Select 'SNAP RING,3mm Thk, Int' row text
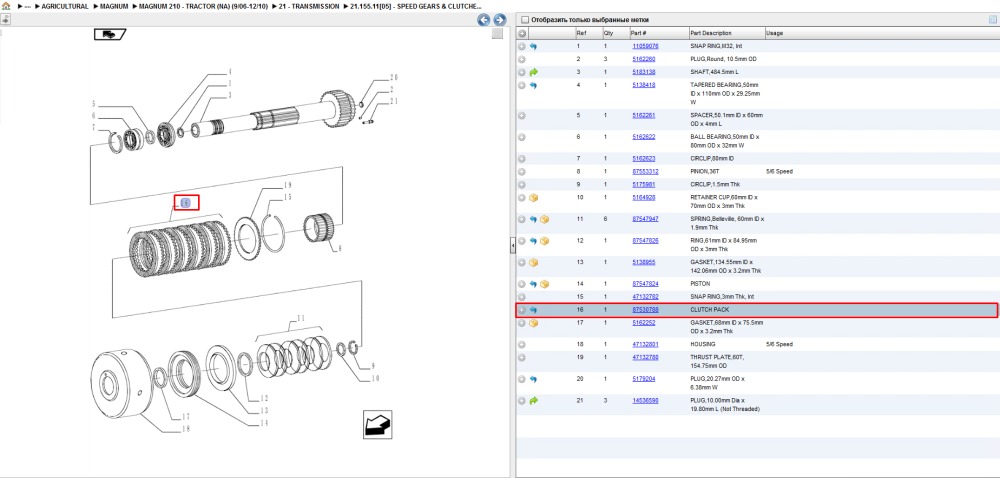 pyautogui.click(x=723, y=297)
